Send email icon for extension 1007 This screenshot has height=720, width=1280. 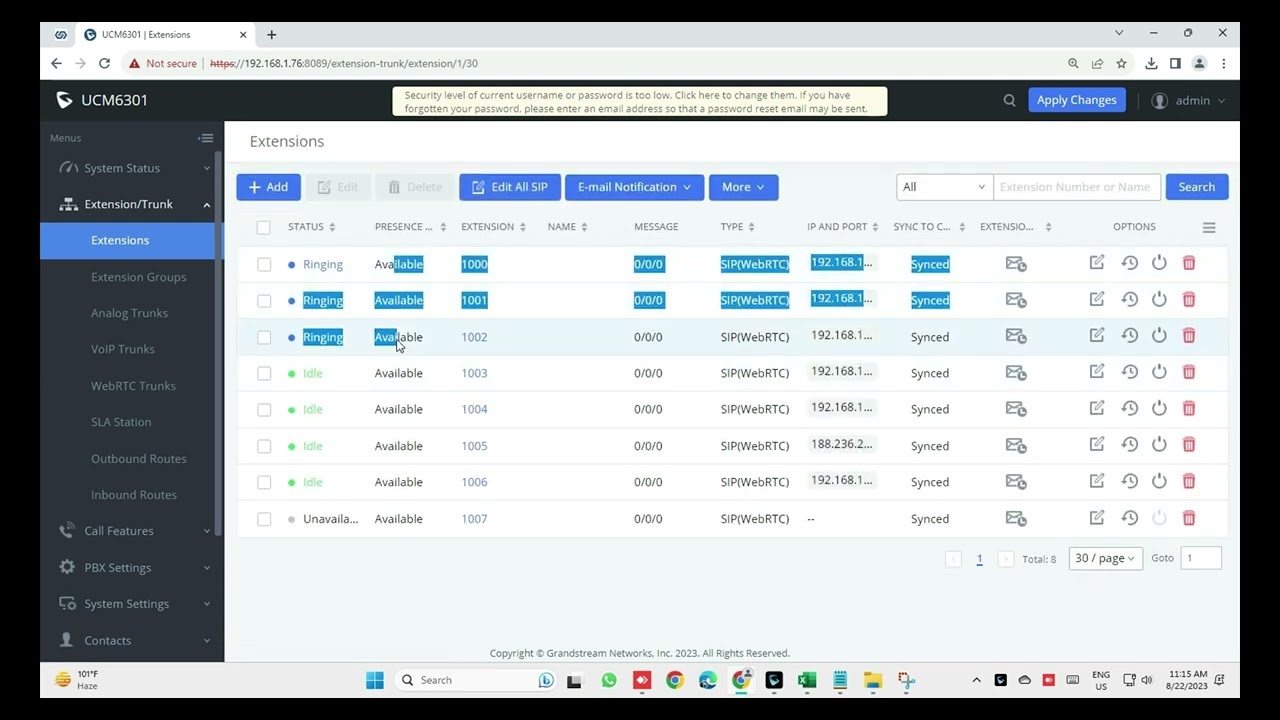1016,518
